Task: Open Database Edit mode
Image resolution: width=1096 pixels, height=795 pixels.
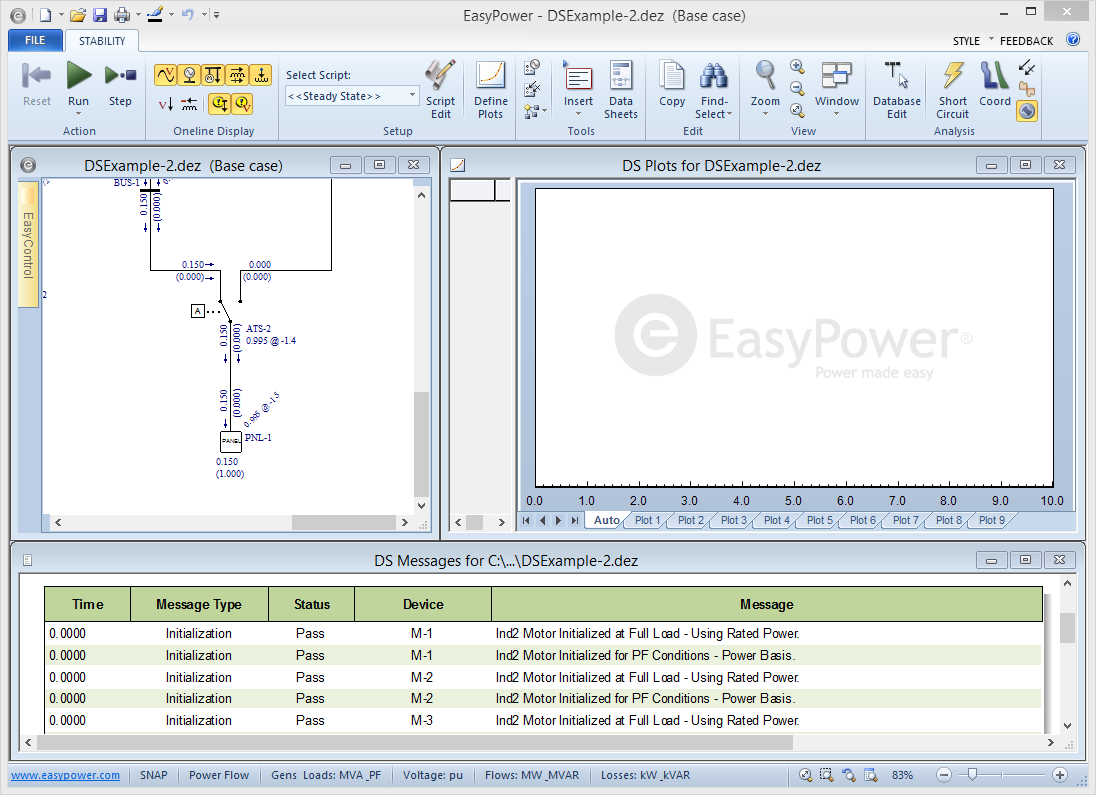Action: tap(896, 89)
